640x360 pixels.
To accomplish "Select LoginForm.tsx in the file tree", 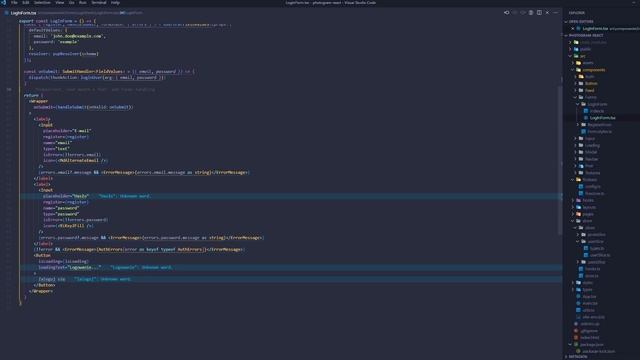I will pos(602,118).
